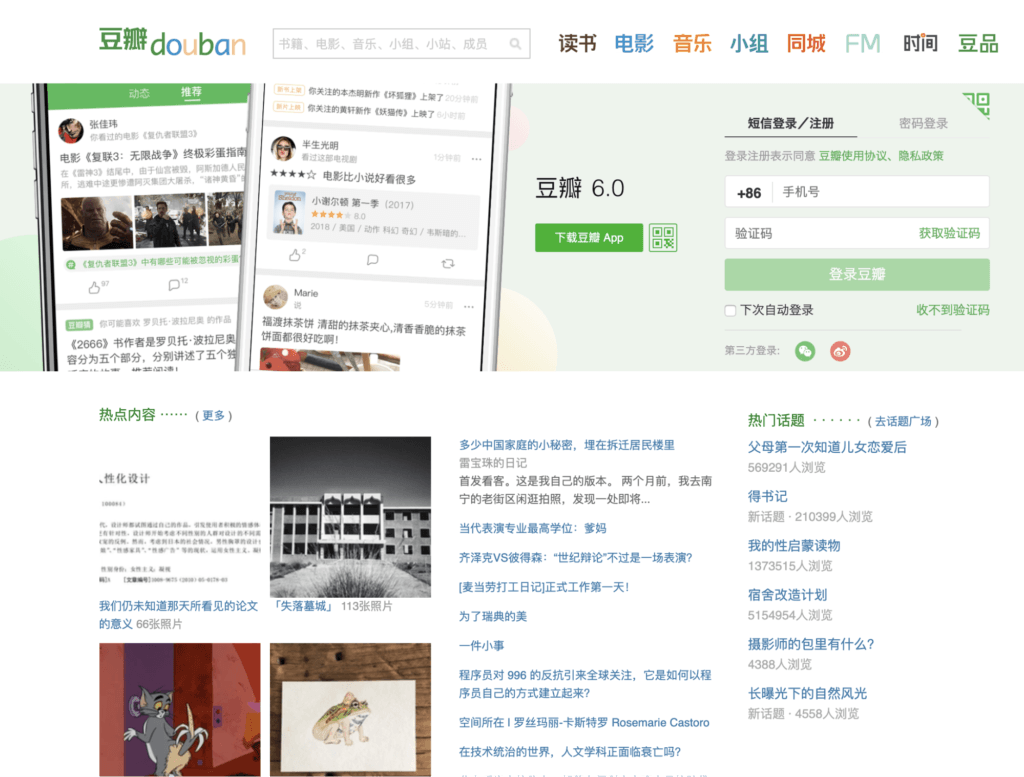The height and width of the screenshot is (777, 1024).
Task: Click 获取验证码 to request code
Action: (949, 233)
